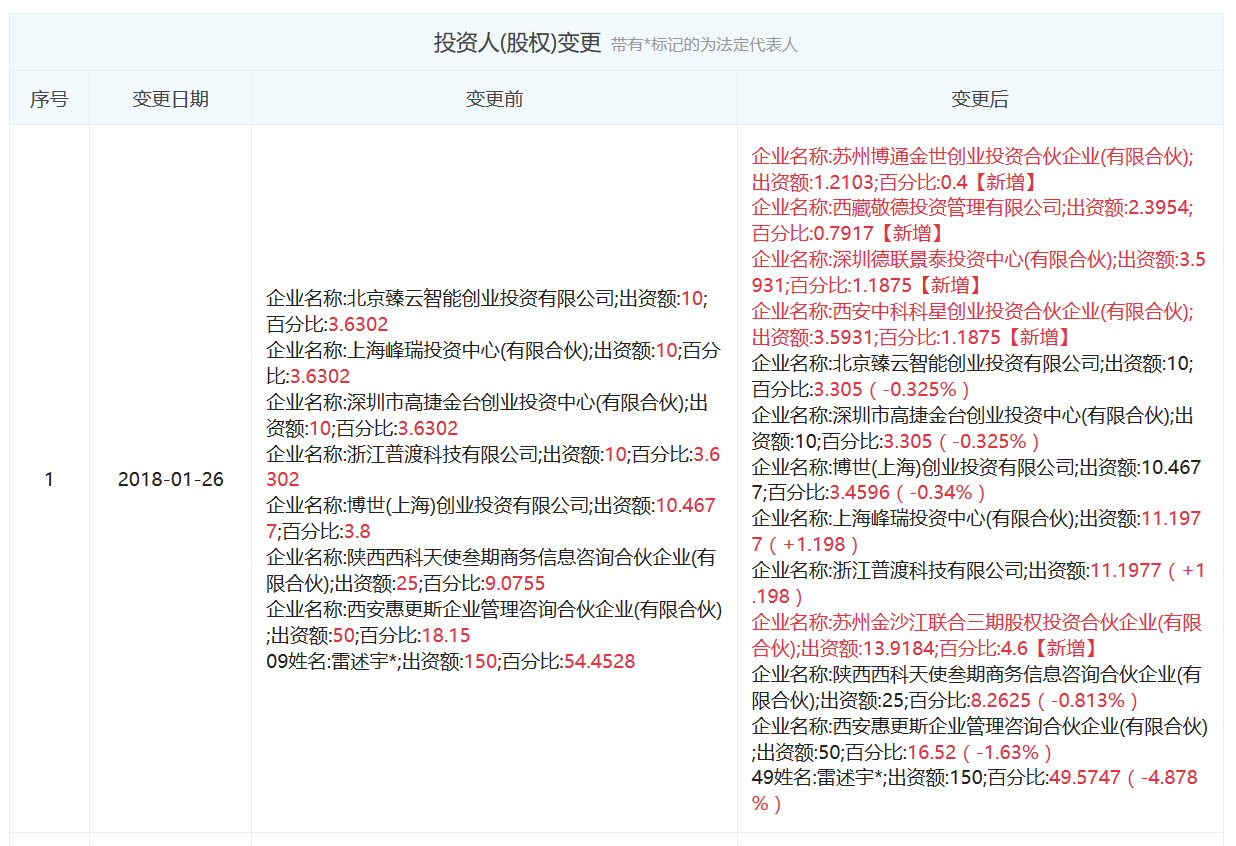The image size is (1236, 846).
Task: Click 浙江普渡科技有限公司 in the 变更后 column
Action: click(x=979, y=585)
